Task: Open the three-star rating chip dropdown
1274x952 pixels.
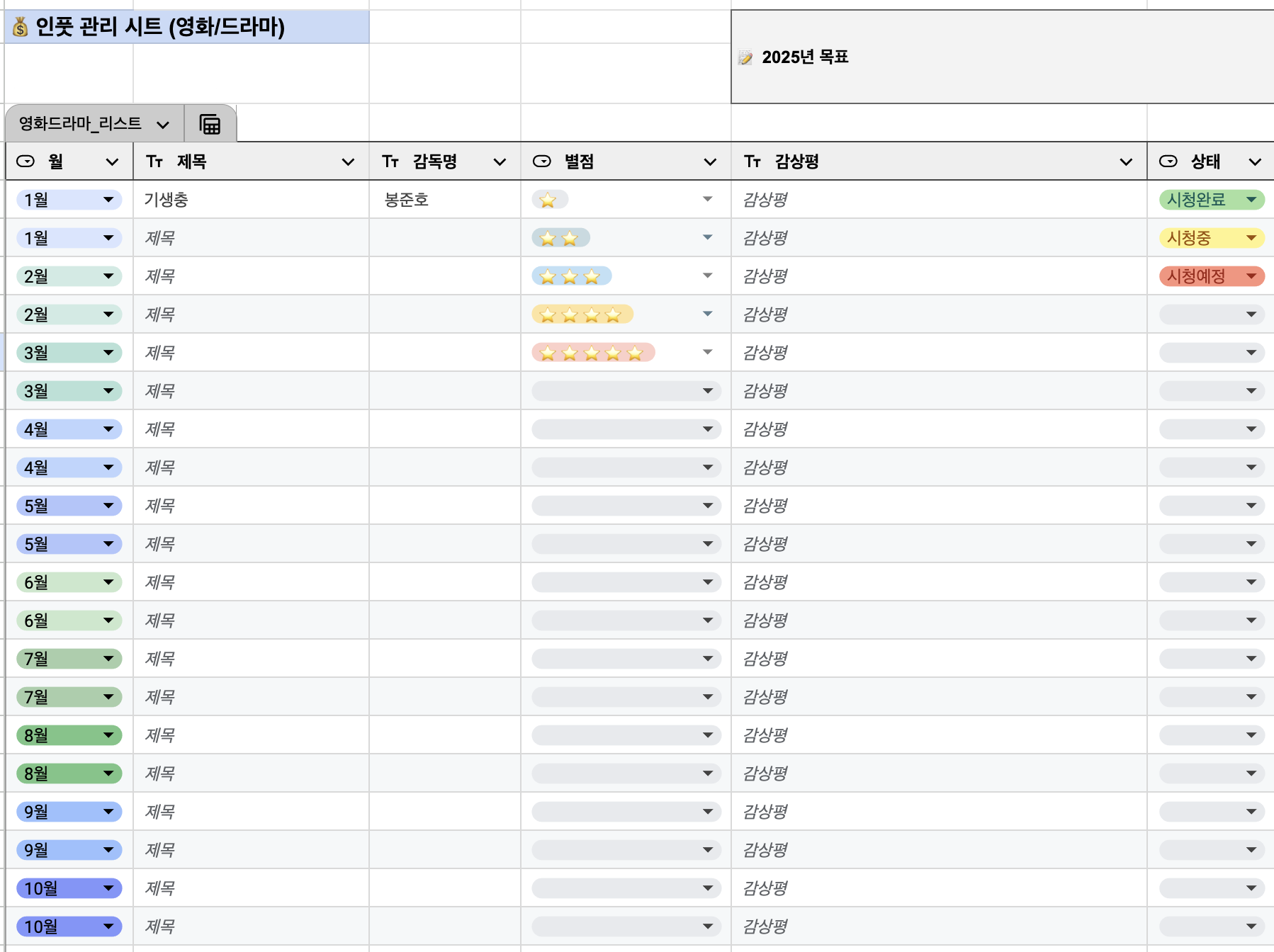Action: tap(707, 276)
